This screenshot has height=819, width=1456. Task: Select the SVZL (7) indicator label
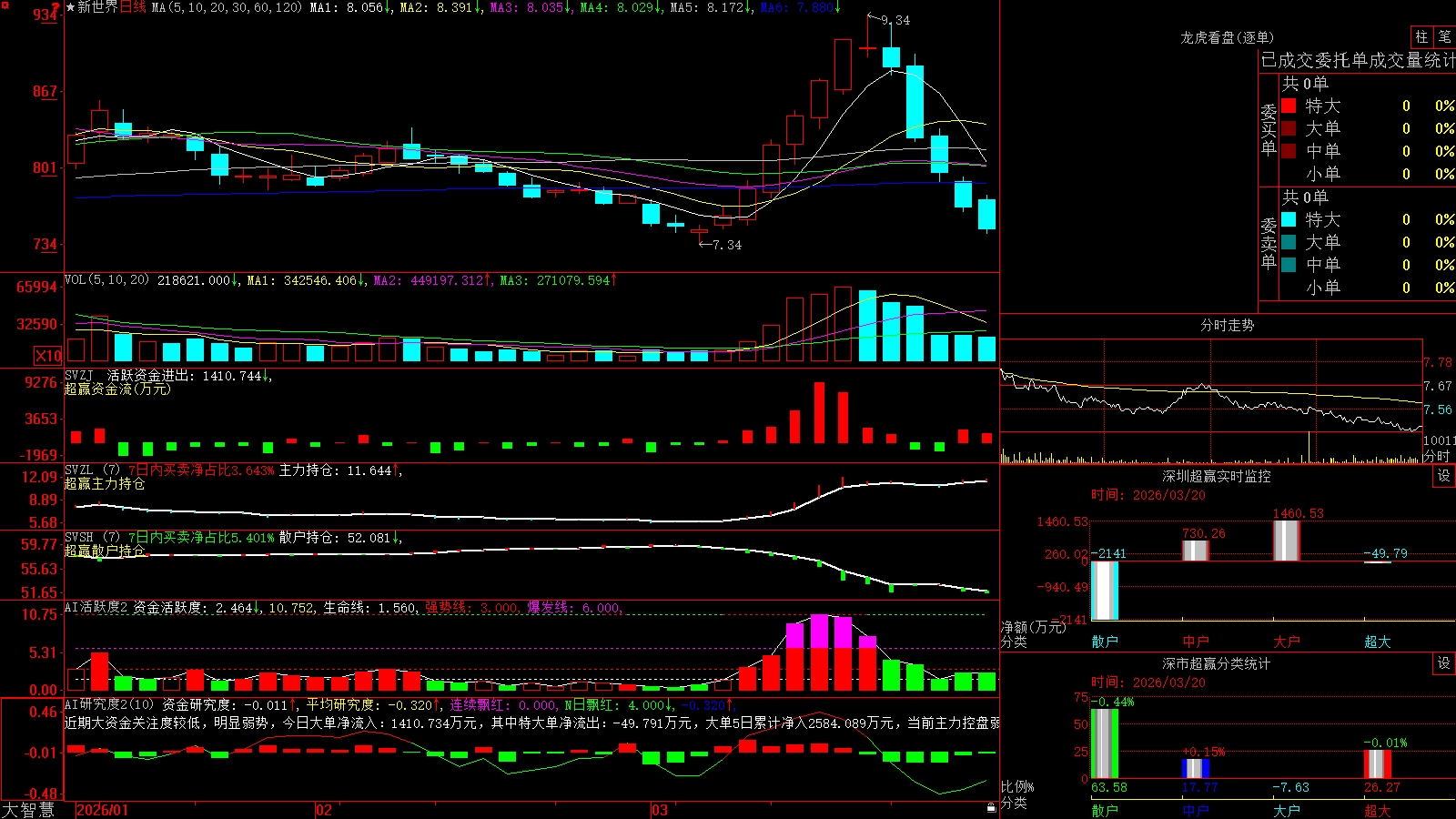click(x=92, y=470)
